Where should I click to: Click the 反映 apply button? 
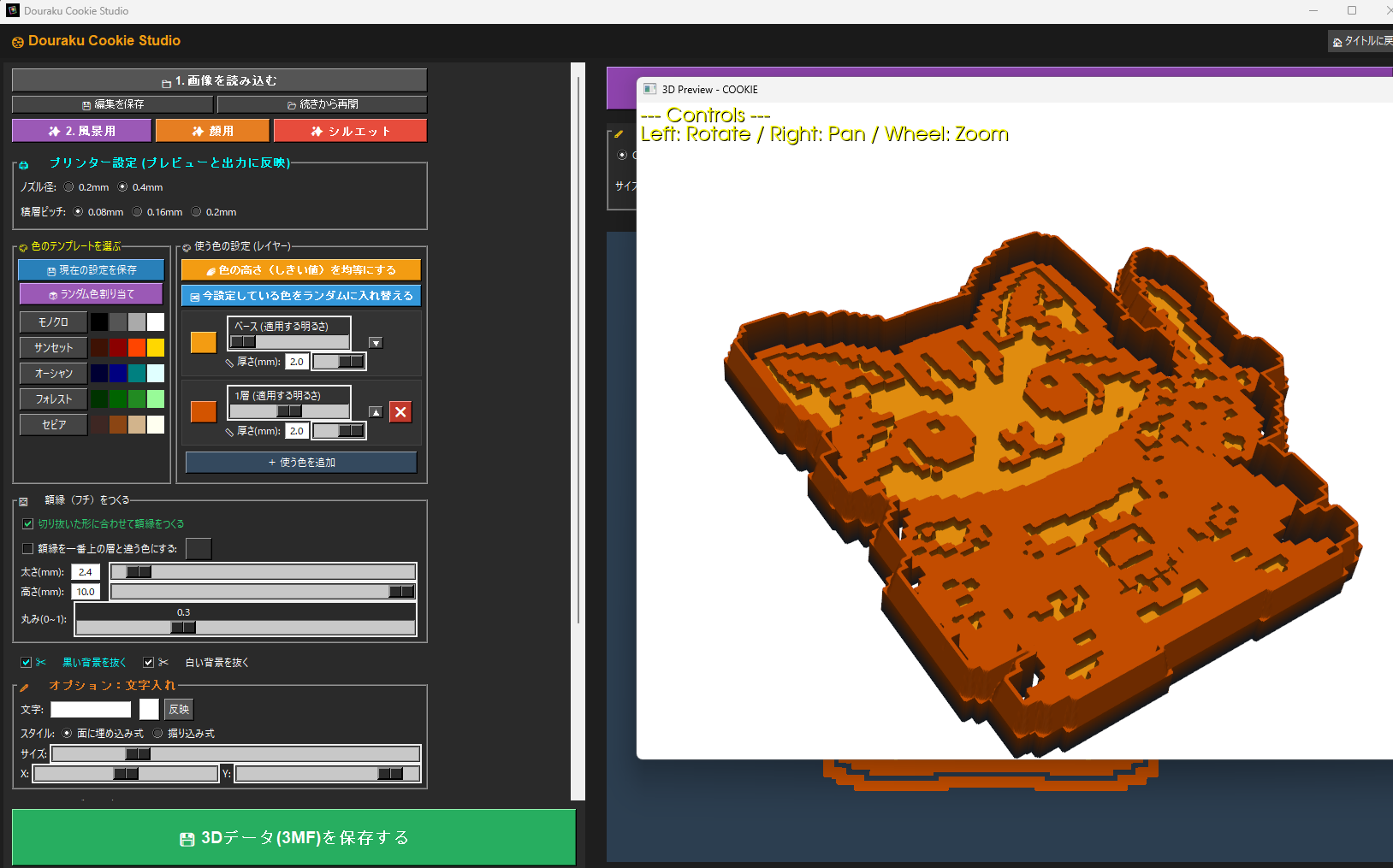click(x=179, y=710)
